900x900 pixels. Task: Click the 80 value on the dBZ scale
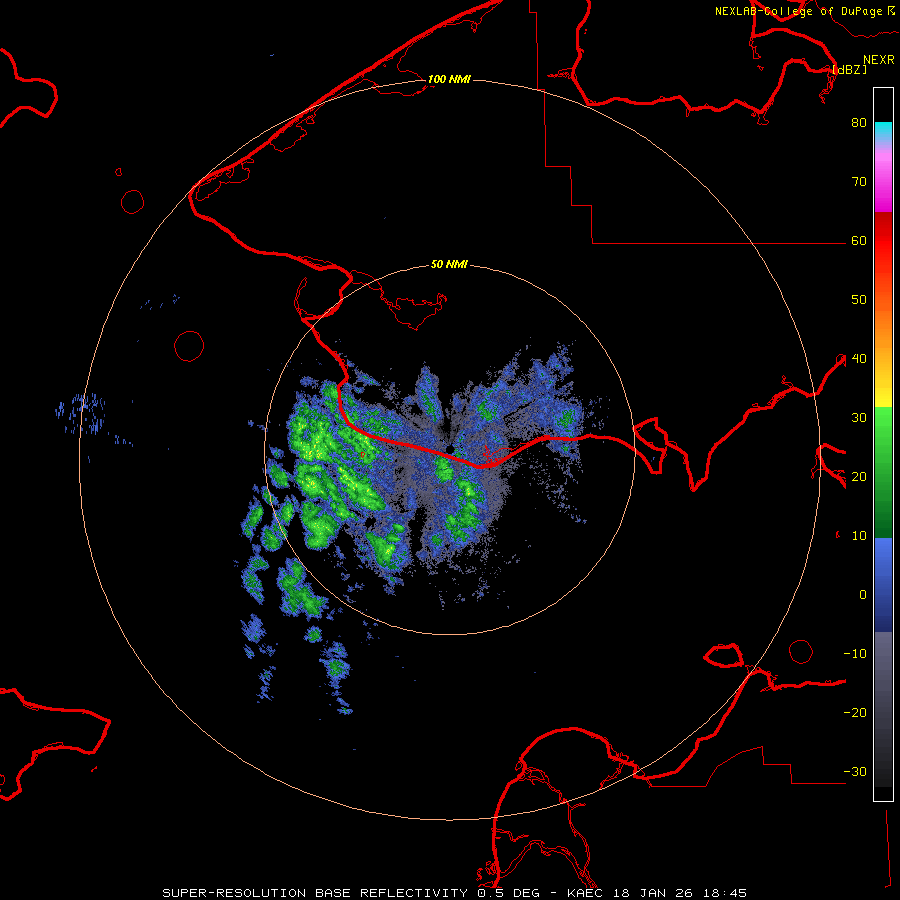click(x=859, y=122)
